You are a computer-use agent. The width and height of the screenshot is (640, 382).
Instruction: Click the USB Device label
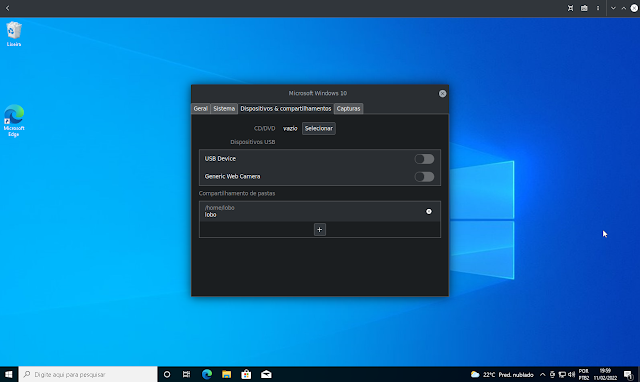(220, 158)
